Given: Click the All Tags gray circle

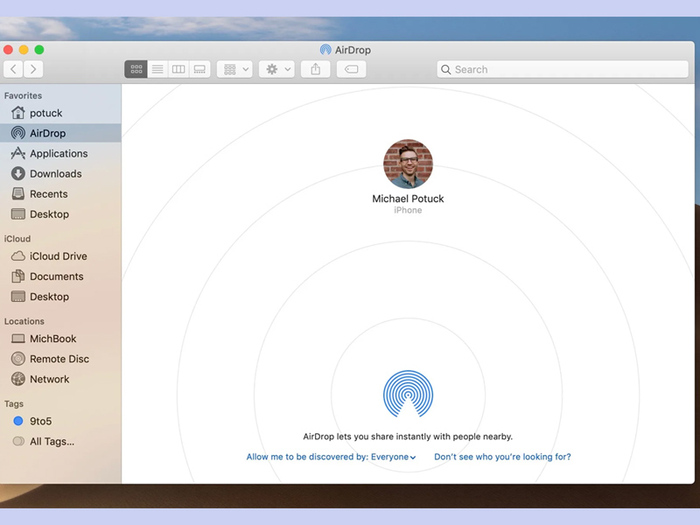Looking at the screenshot, I should click(x=18, y=441).
